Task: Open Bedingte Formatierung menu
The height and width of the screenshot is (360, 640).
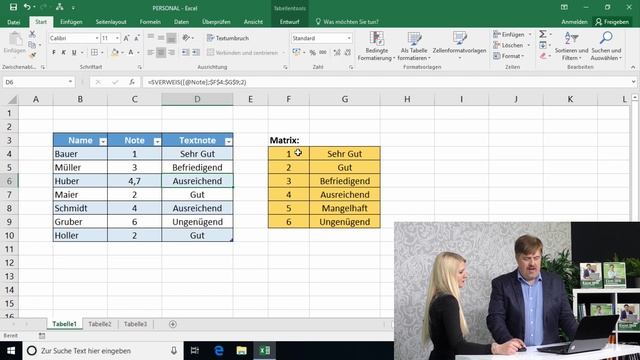Action: tap(376, 46)
